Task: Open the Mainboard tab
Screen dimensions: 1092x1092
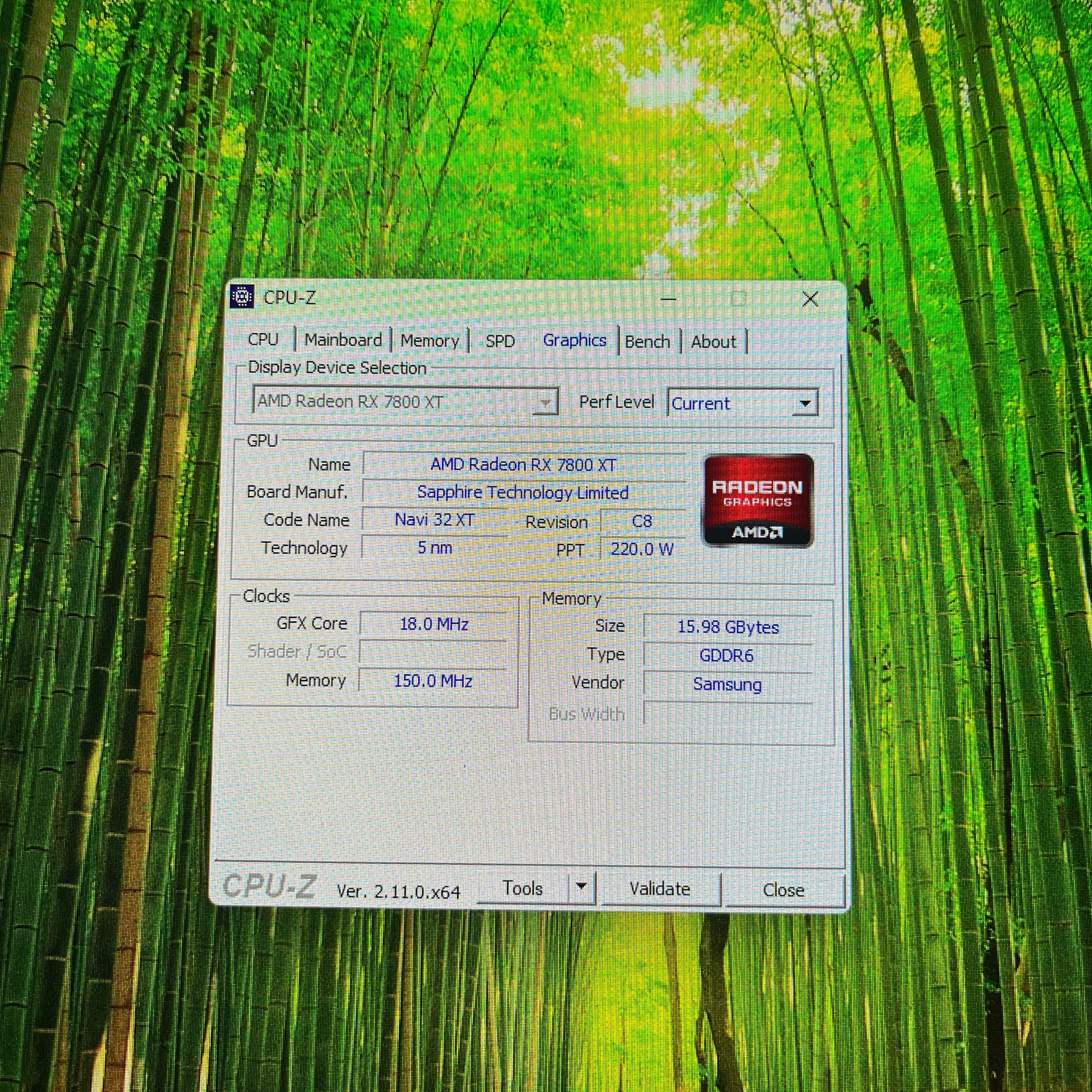Action: [x=343, y=340]
